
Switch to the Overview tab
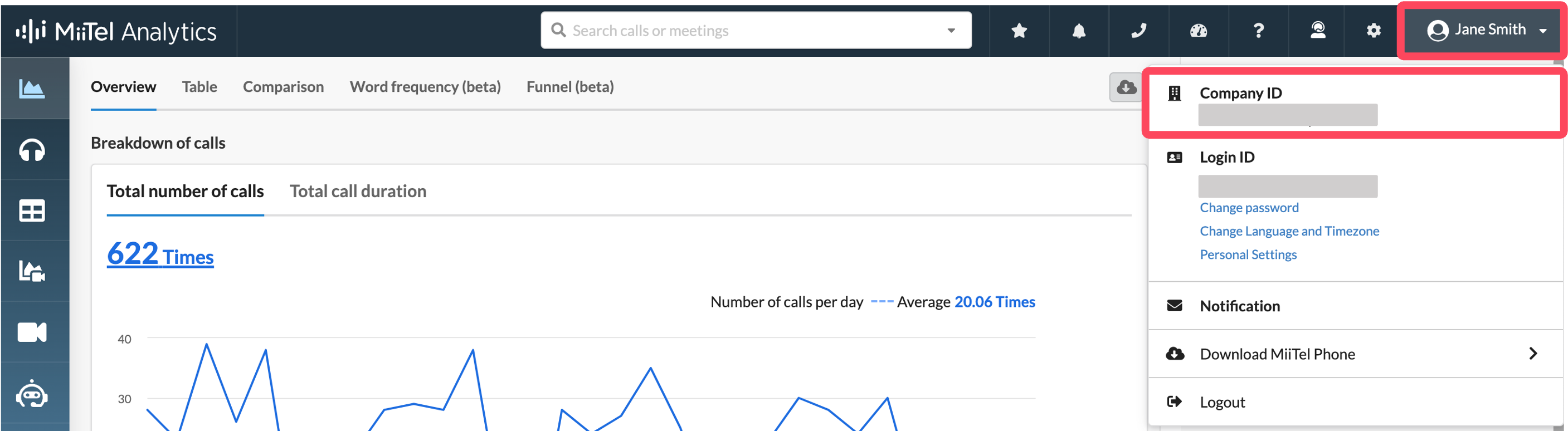[x=124, y=87]
